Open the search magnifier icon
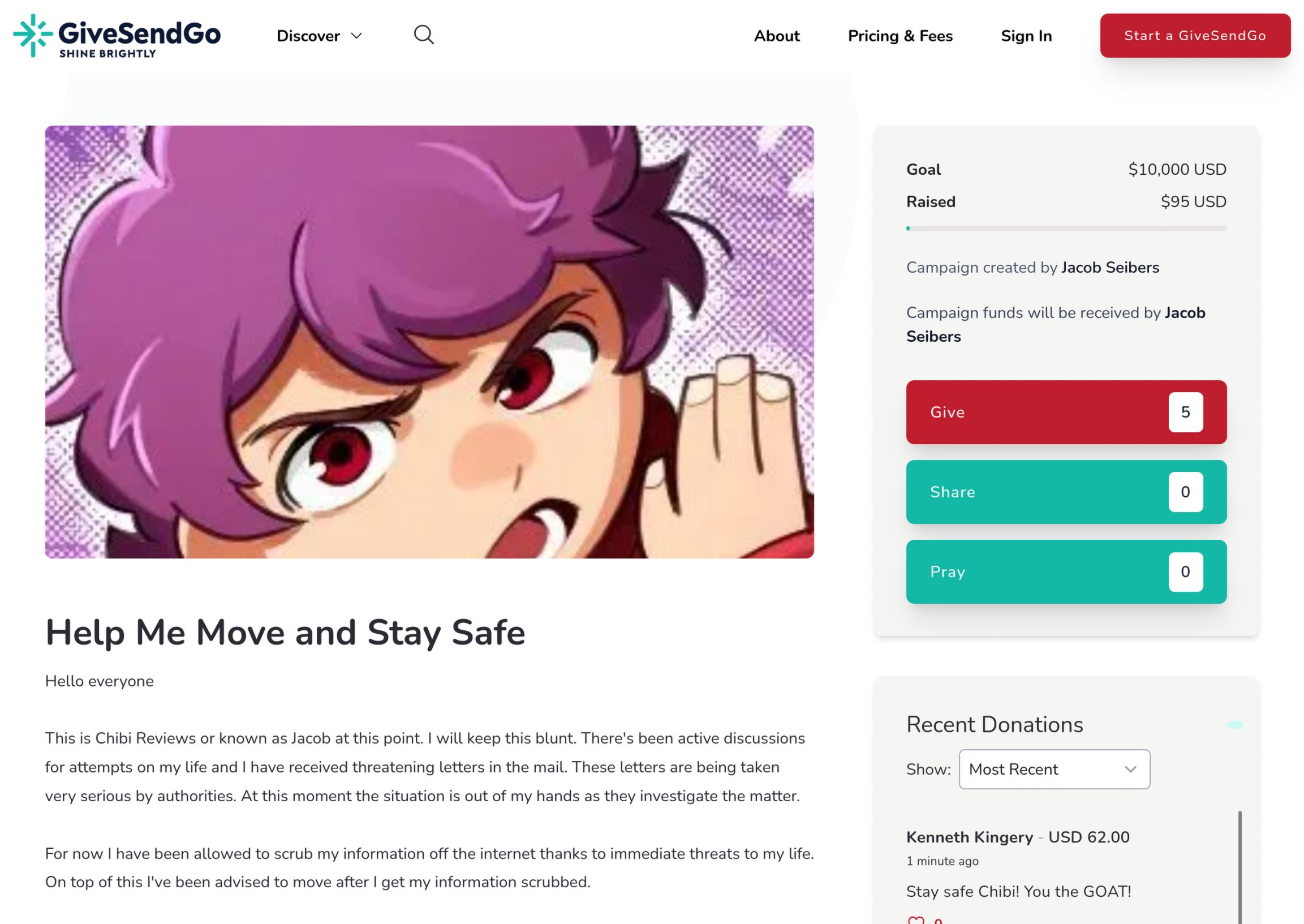 424,35
